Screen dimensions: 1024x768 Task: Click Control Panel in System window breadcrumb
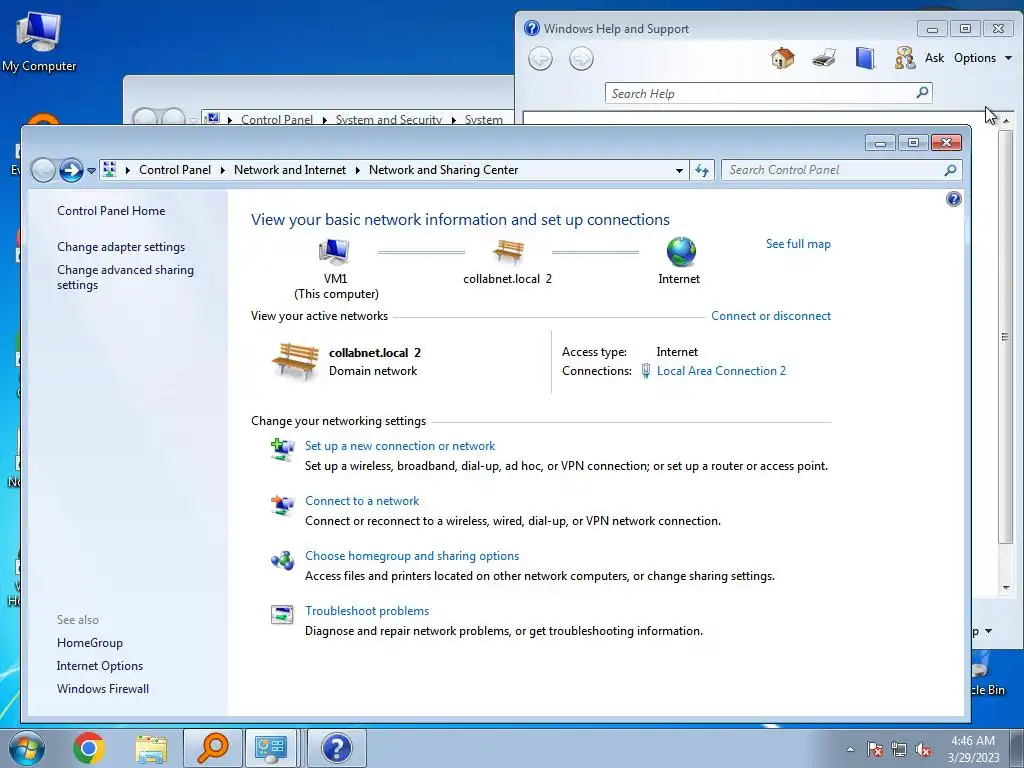point(277,120)
